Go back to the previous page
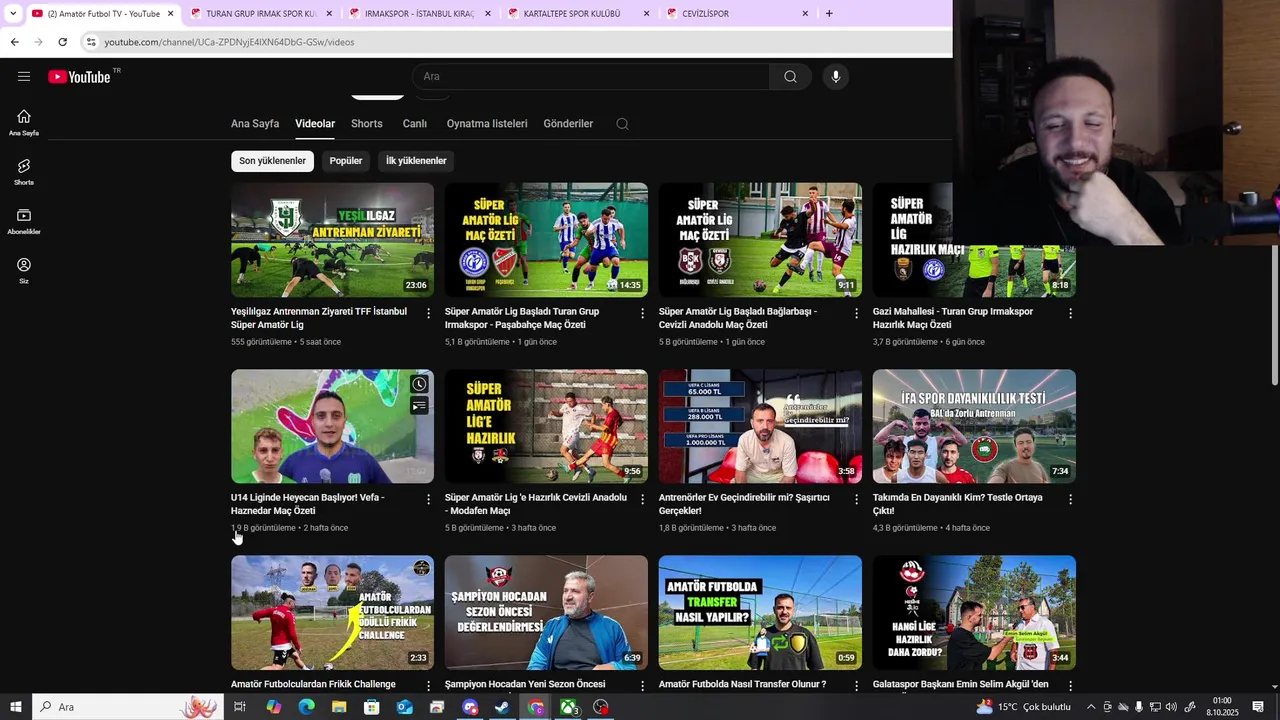Screen dimensions: 1280x720 (14, 42)
